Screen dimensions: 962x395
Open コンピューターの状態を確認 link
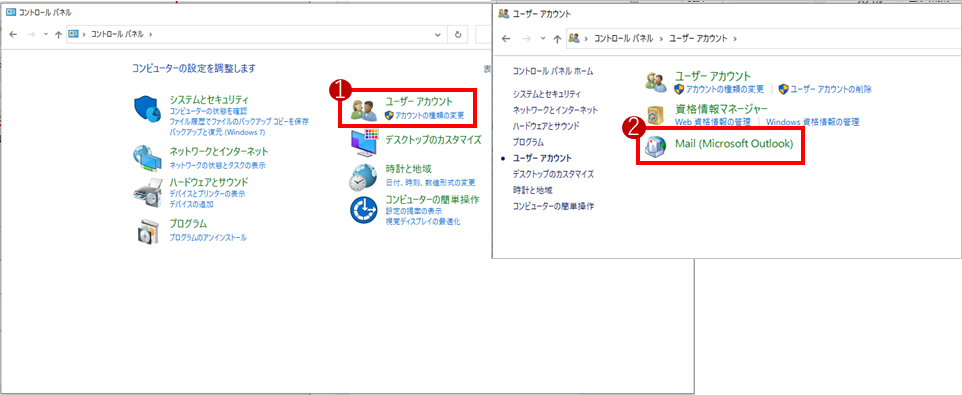pyautogui.click(x=208, y=111)
